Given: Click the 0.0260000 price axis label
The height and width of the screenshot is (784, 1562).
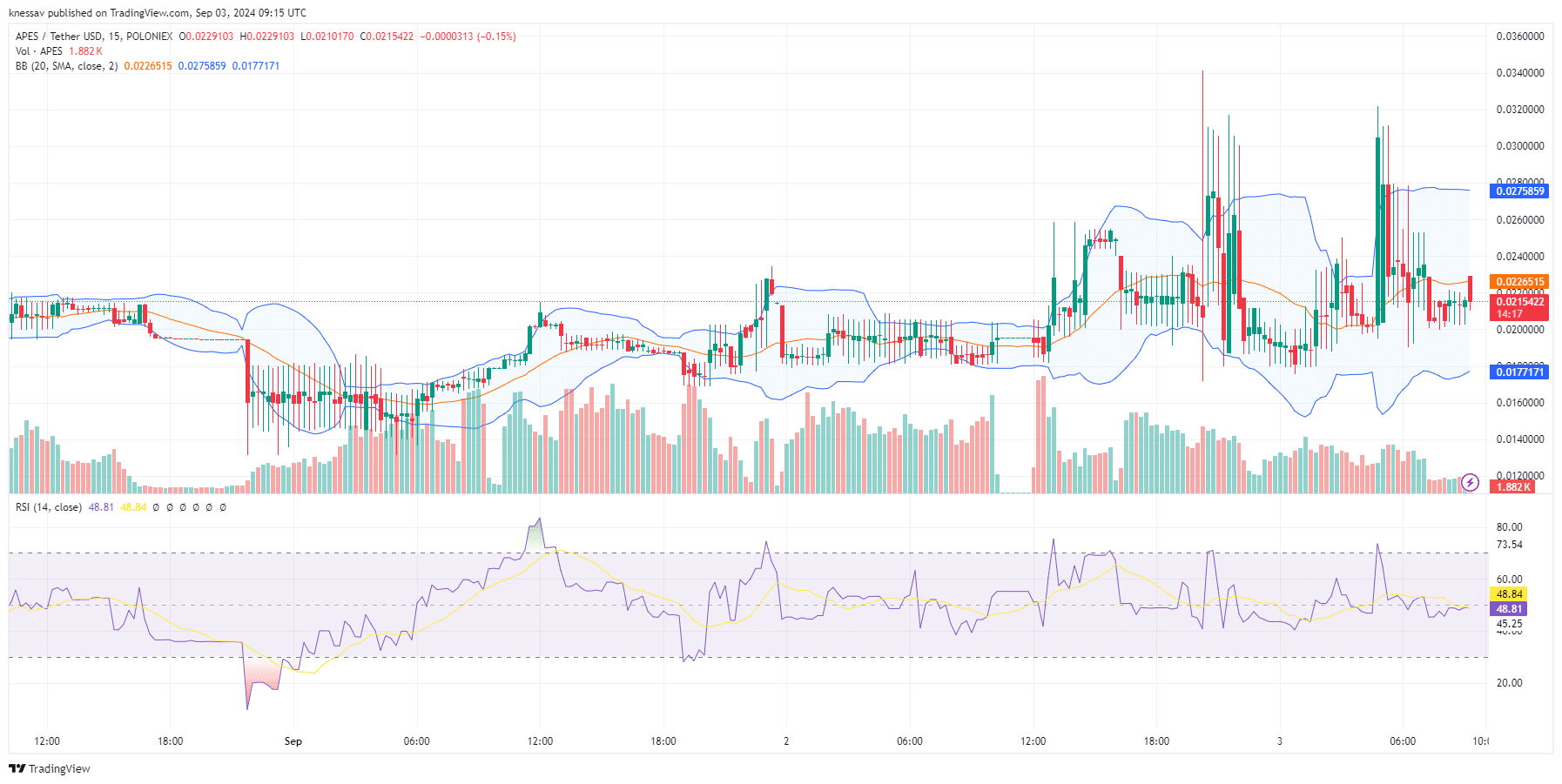Looking at the screenshot, I should pos(1520,220).
